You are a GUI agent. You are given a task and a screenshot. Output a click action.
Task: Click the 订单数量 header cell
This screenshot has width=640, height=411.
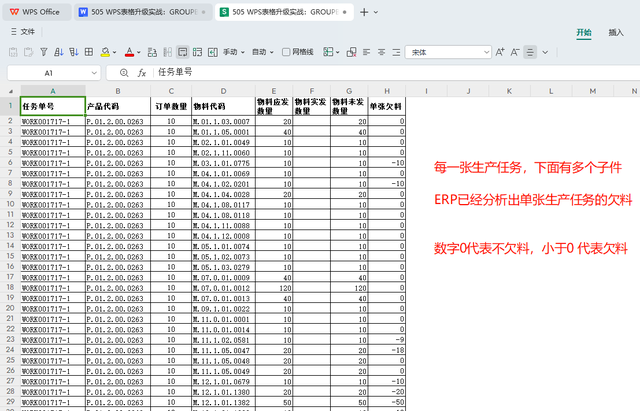point(171,106)
